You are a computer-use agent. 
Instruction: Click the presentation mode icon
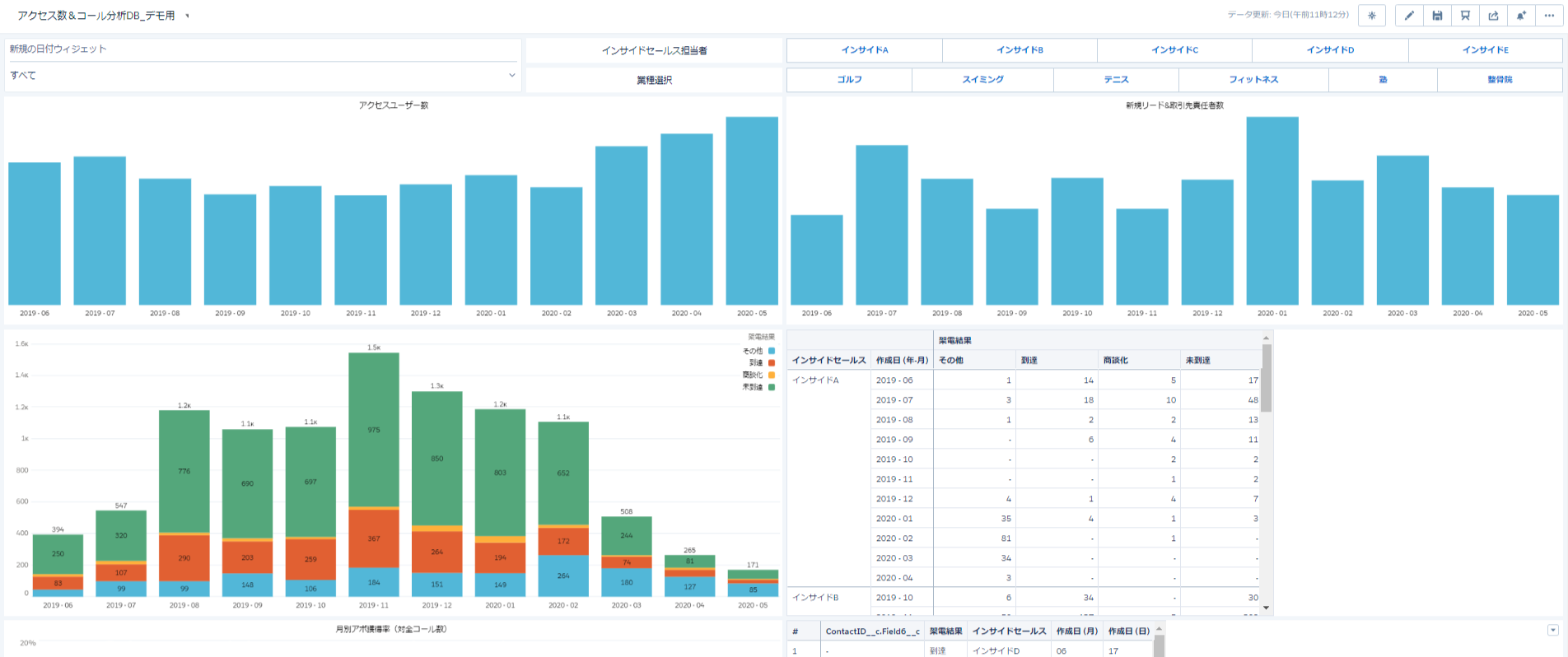pyautogui.click(x=1465, y=16)
